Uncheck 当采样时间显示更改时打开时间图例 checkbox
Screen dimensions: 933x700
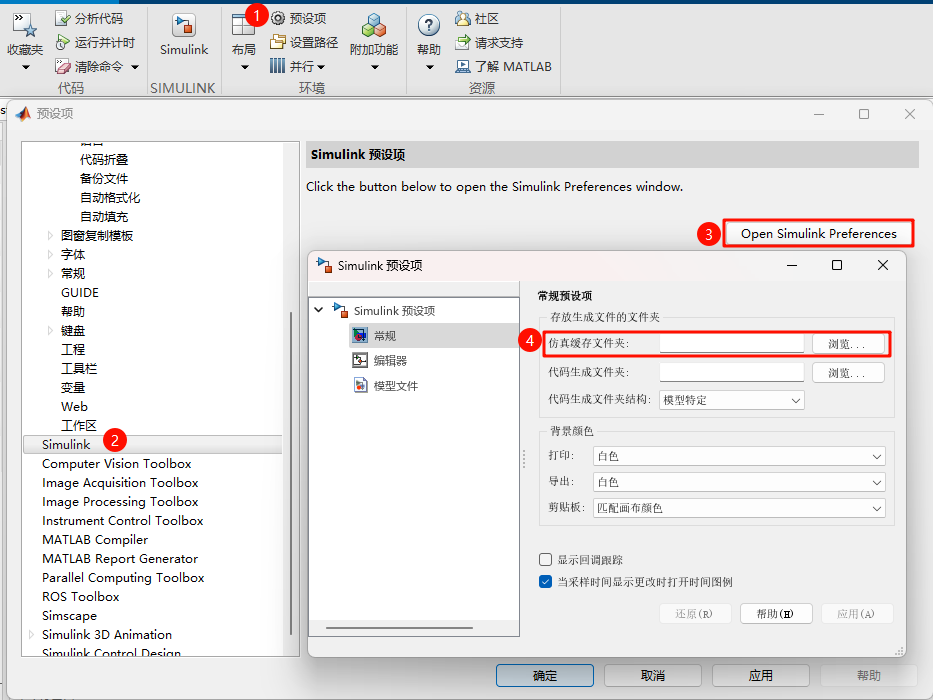click(x=545, y=582)
